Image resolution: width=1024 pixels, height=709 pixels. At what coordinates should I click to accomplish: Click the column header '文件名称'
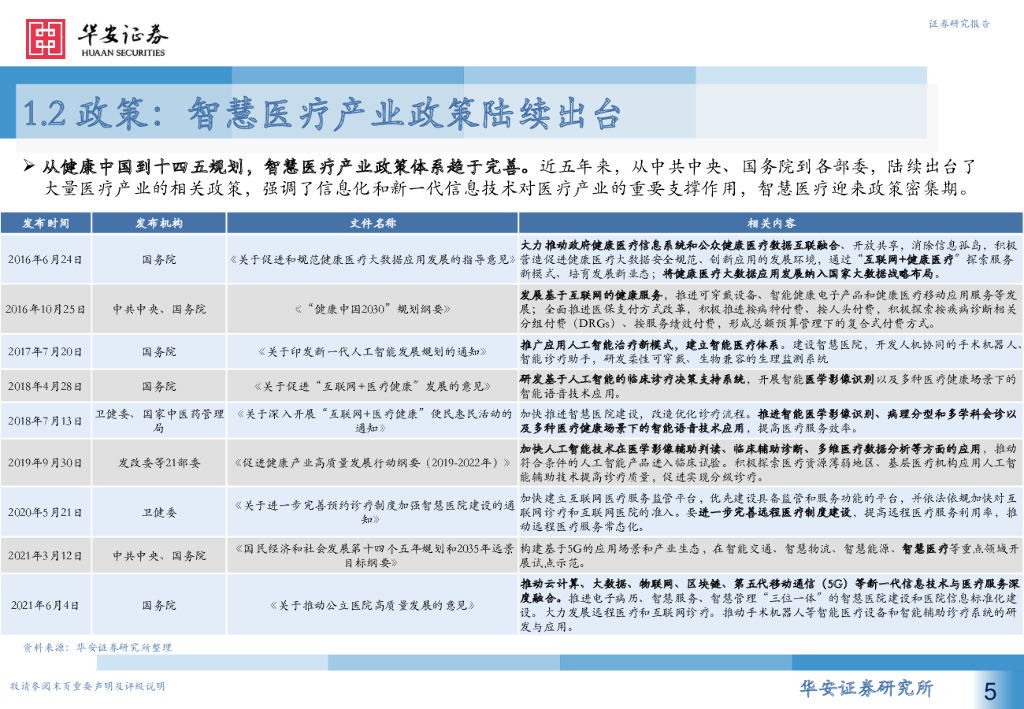click(372, 223)
